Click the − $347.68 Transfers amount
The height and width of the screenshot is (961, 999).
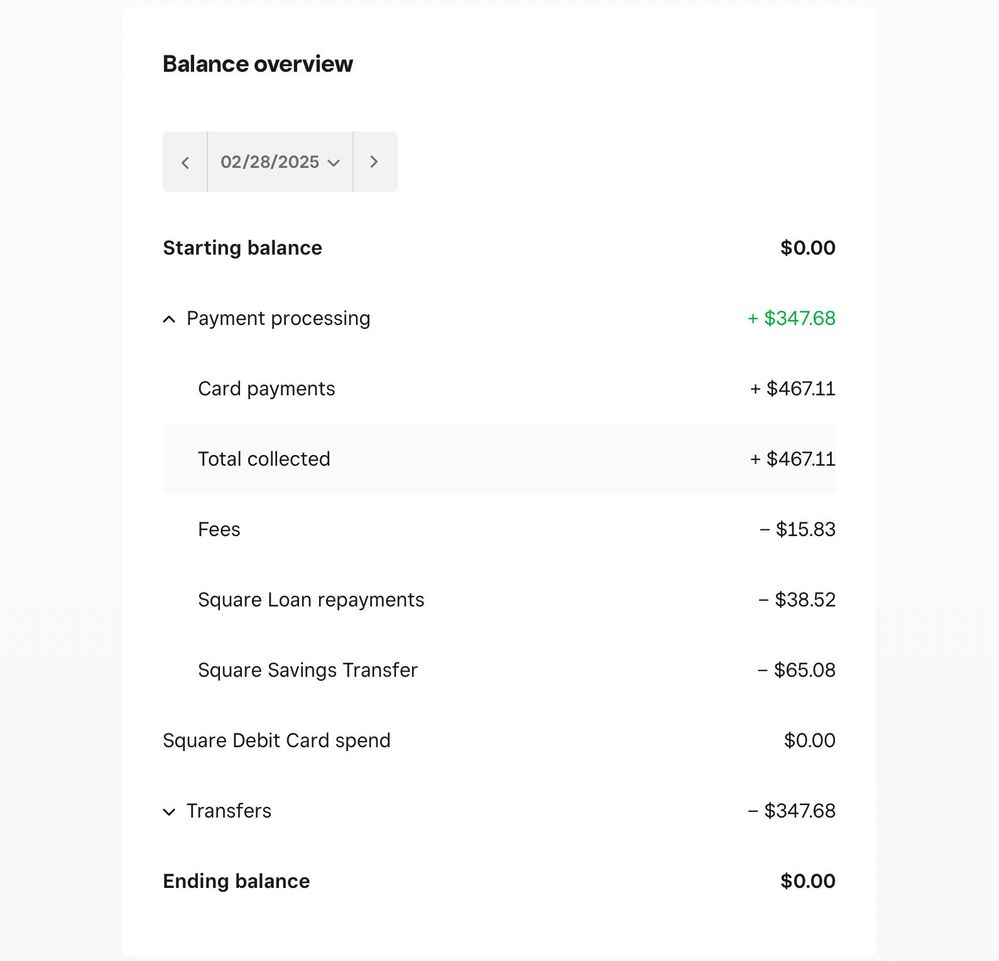pyautogui.click(x=791, y=811)
